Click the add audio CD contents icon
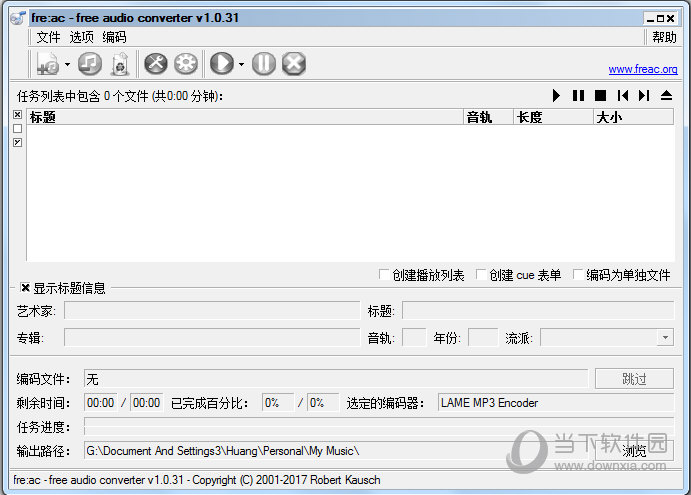 pyautogui.click(x=90, y=64)
